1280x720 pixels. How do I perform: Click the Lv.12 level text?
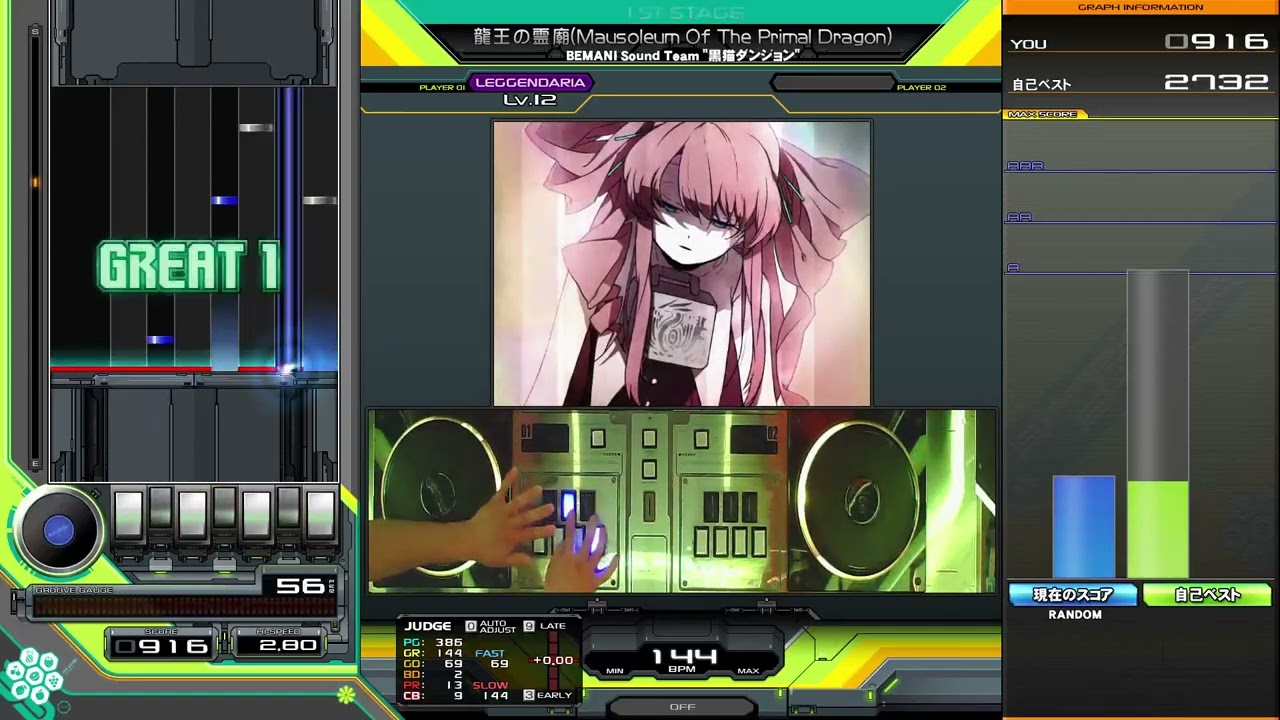pyautogui.click(x=530, y=100)
